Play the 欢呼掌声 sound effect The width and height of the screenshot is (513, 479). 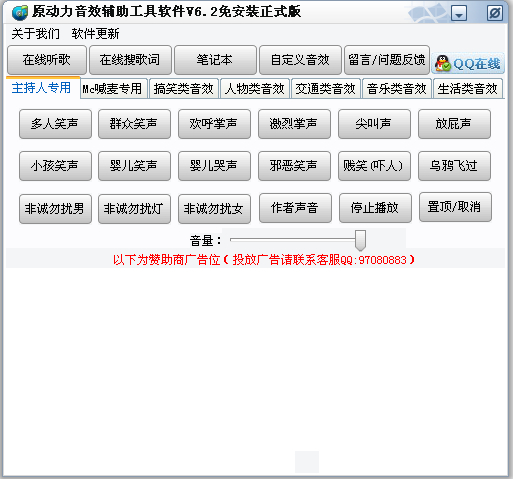click(214, 124)
